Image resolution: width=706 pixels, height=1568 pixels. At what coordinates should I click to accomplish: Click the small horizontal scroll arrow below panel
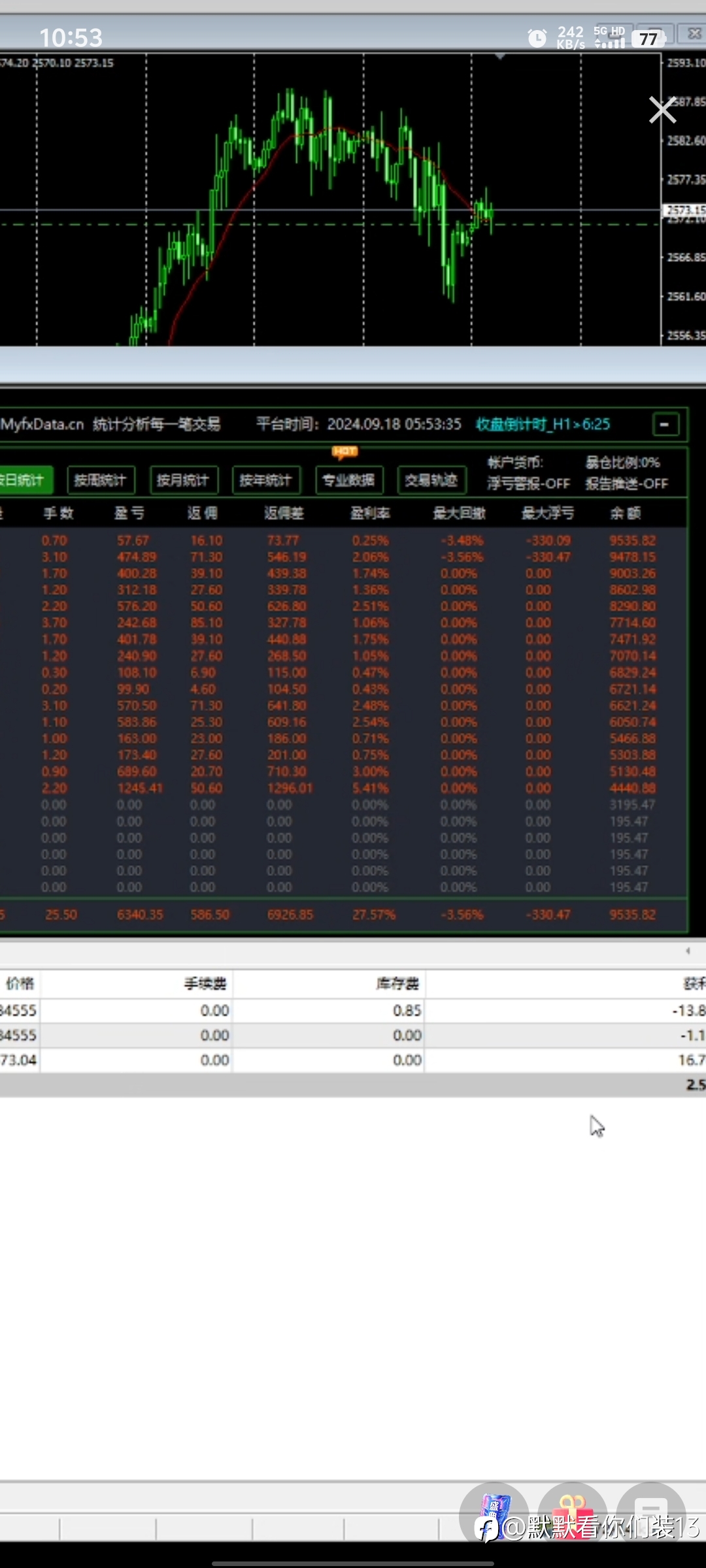click(x=688, y=951)
